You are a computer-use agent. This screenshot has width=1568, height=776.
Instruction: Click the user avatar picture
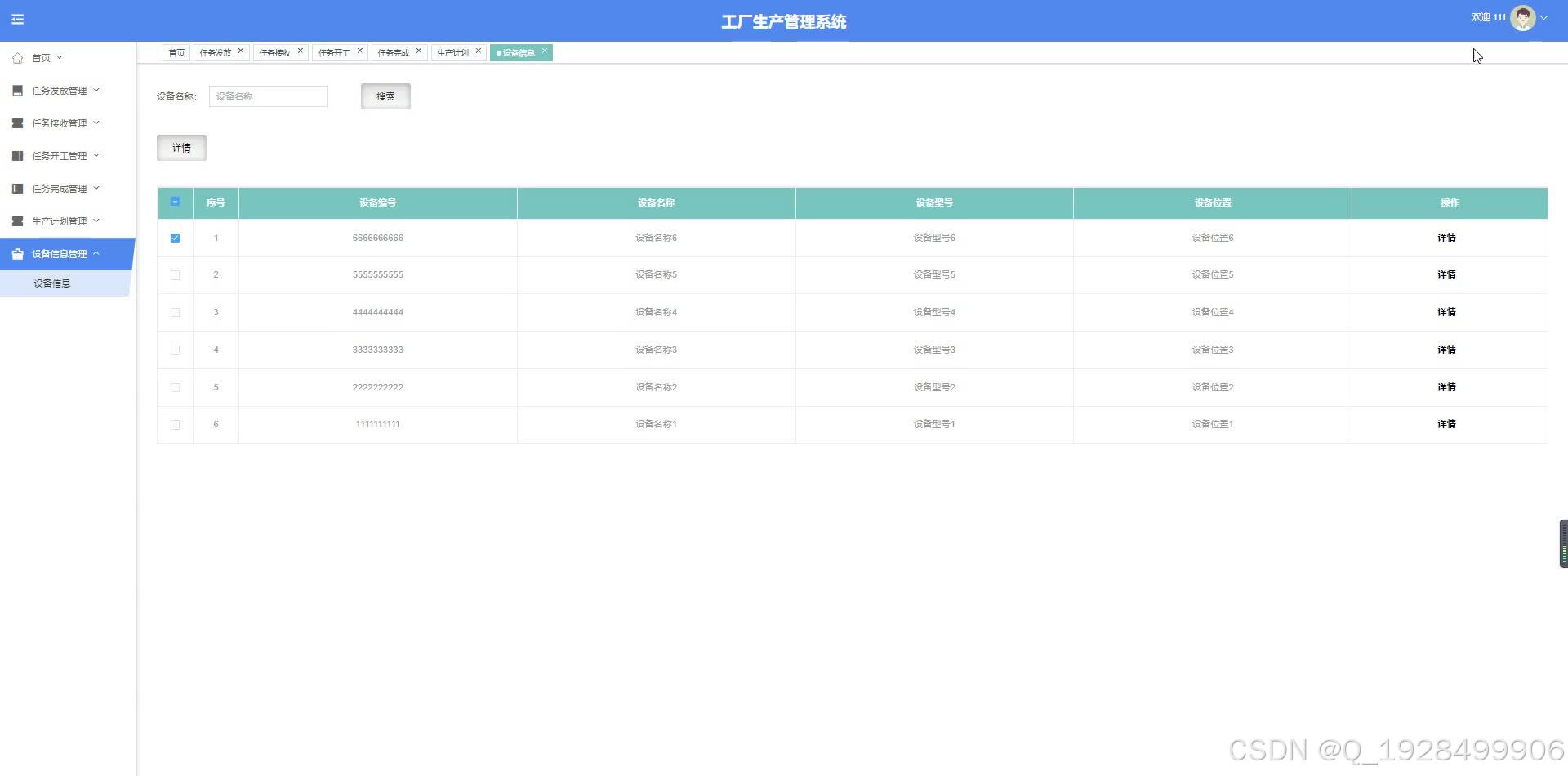[1522, 18]
